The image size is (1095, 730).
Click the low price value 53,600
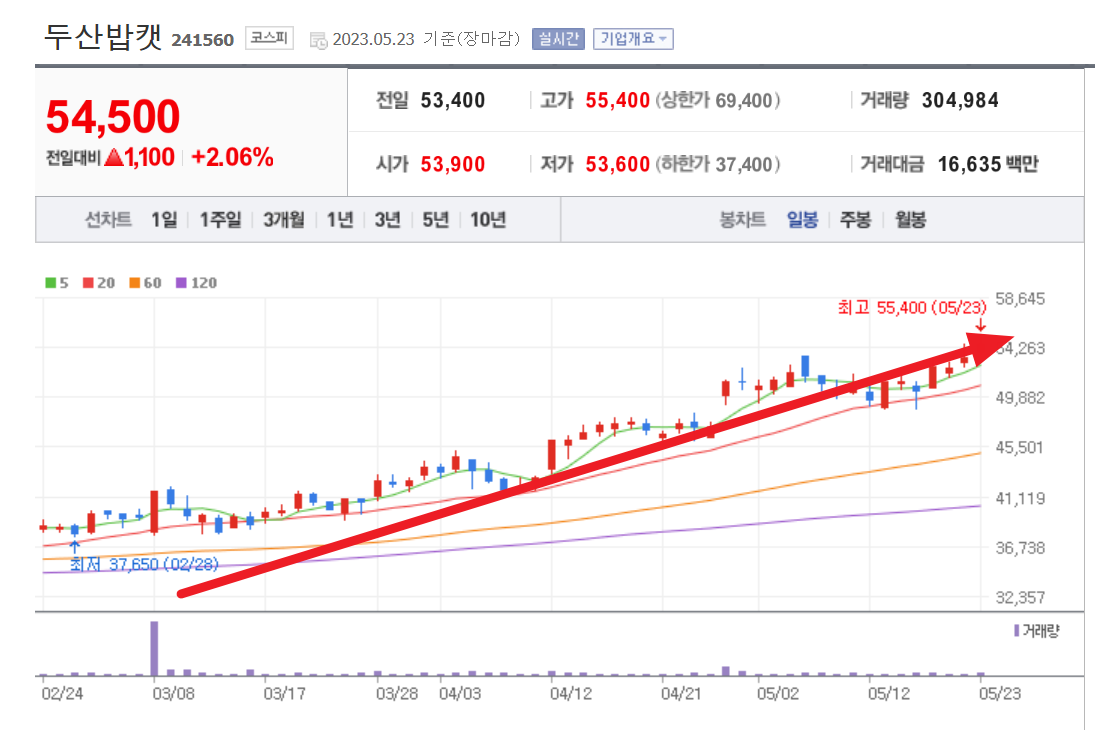617,165
